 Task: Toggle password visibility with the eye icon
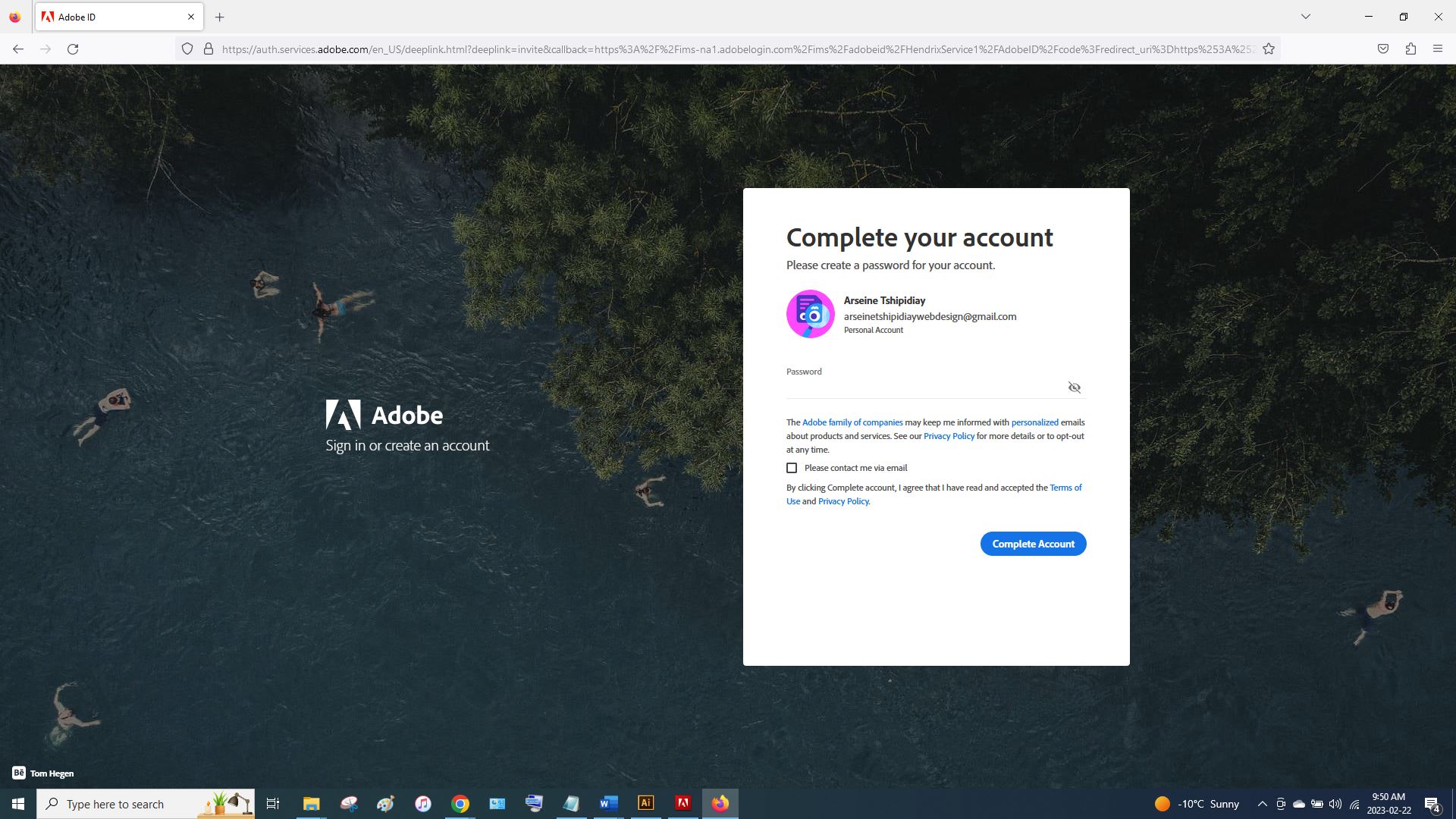pos(1074,388)
